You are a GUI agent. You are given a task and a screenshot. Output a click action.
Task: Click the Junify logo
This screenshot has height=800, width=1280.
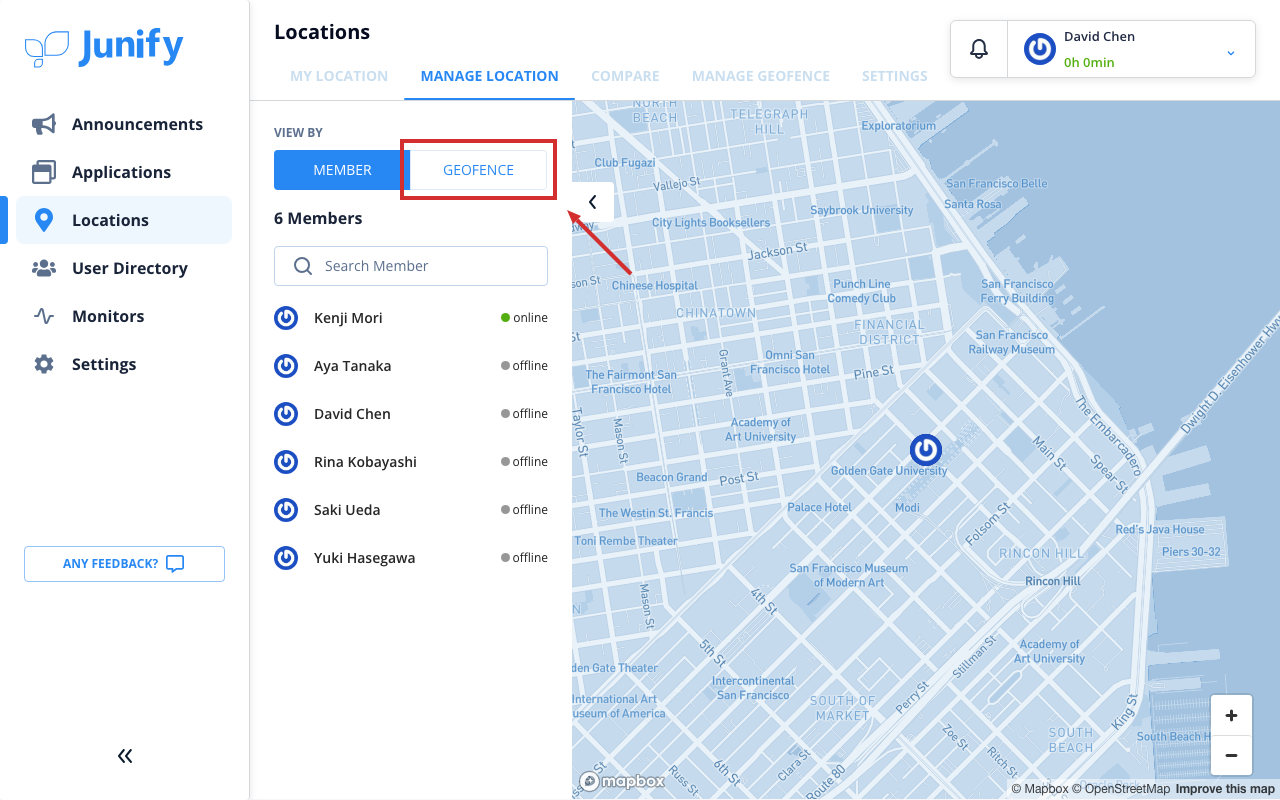point(104,47)
